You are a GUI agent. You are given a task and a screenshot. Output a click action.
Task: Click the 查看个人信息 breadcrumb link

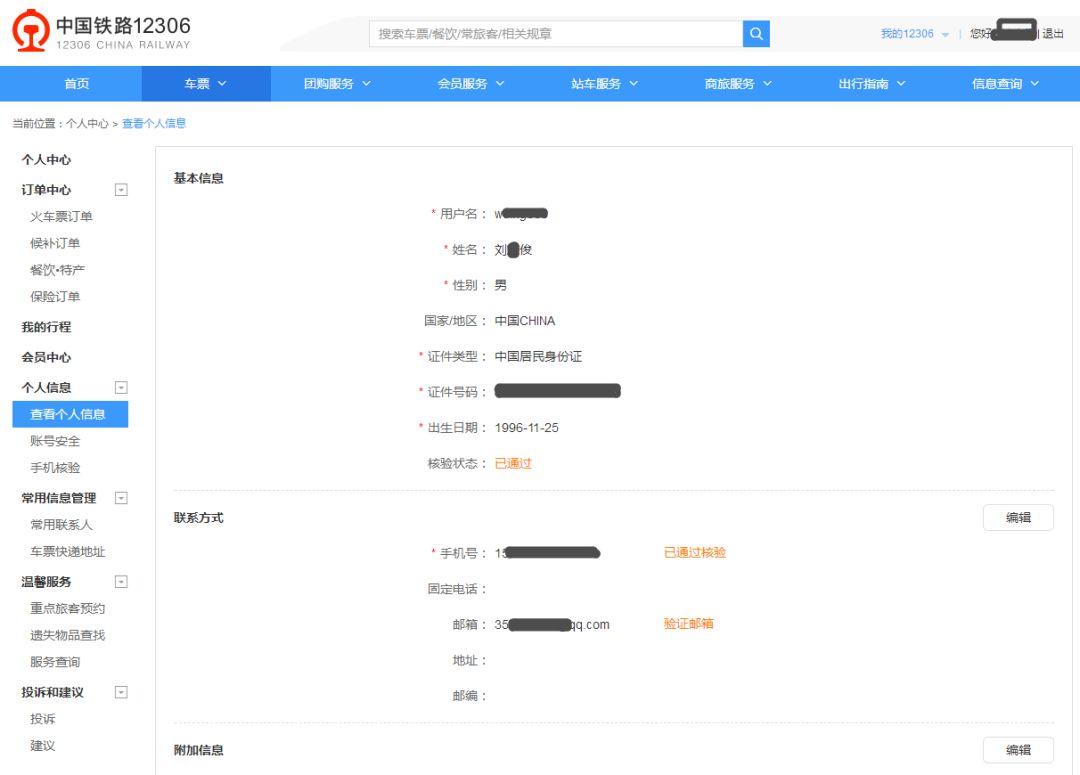[154, 123]
